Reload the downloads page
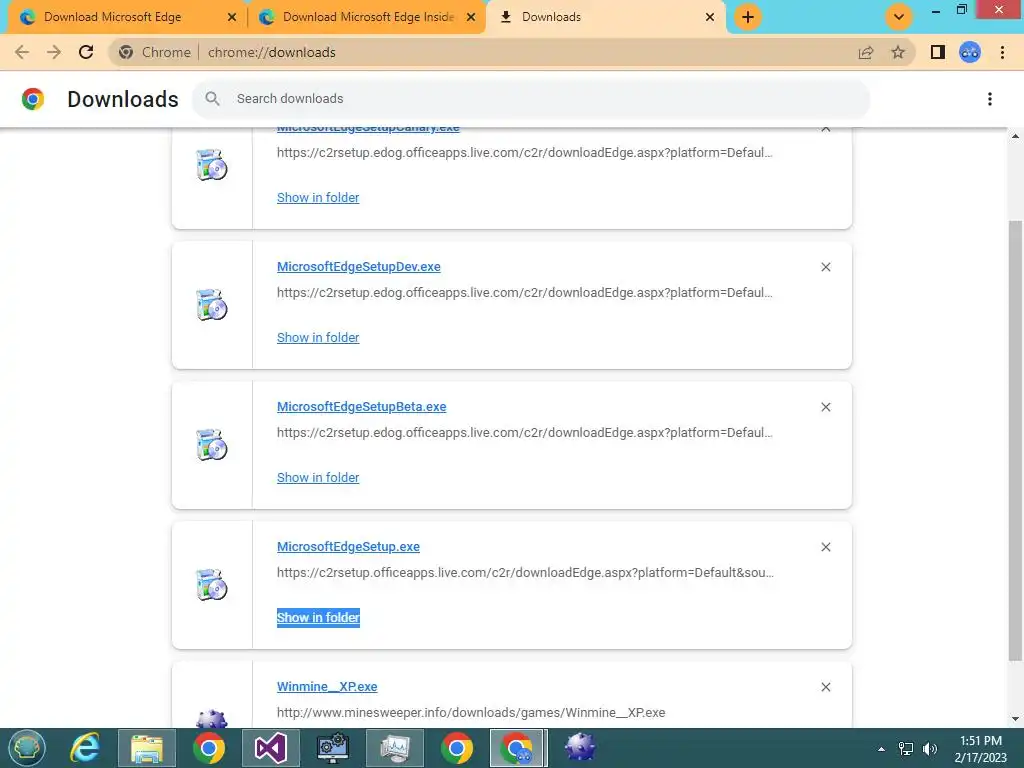1024x768 pixels. coord(86,52)
